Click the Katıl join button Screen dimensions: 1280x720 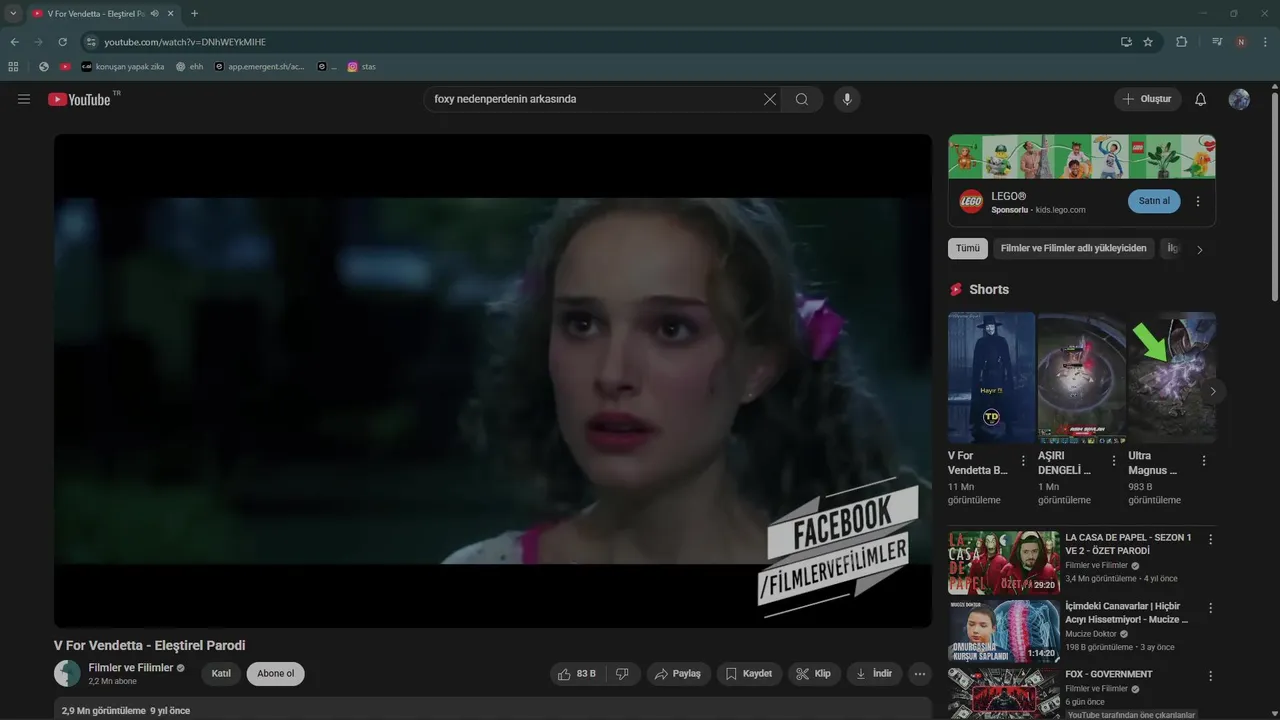point(221,674)
